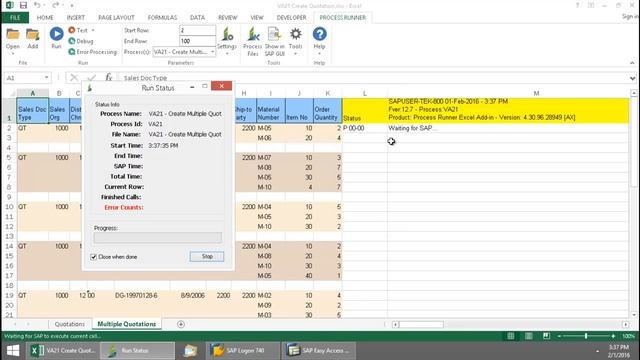Select row 10 header

pos(9,207)
